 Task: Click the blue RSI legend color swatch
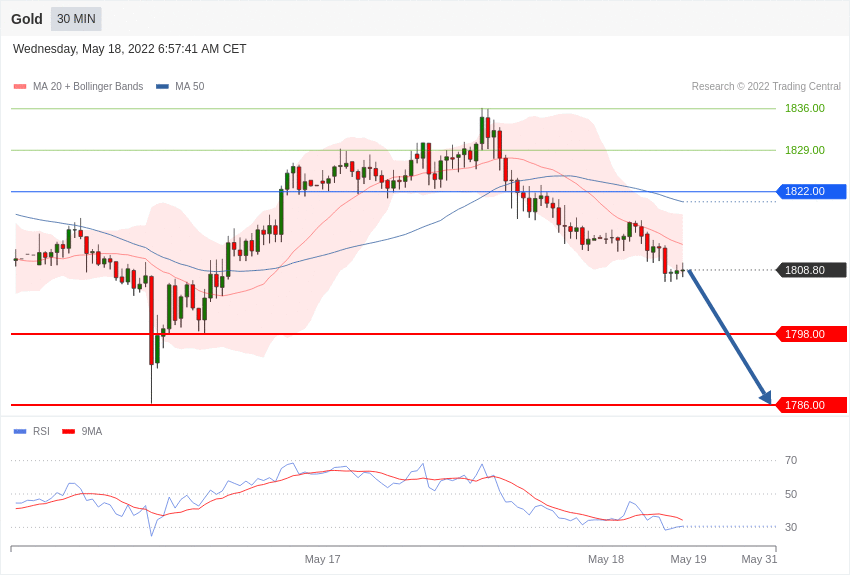click(x=20, y=431)
